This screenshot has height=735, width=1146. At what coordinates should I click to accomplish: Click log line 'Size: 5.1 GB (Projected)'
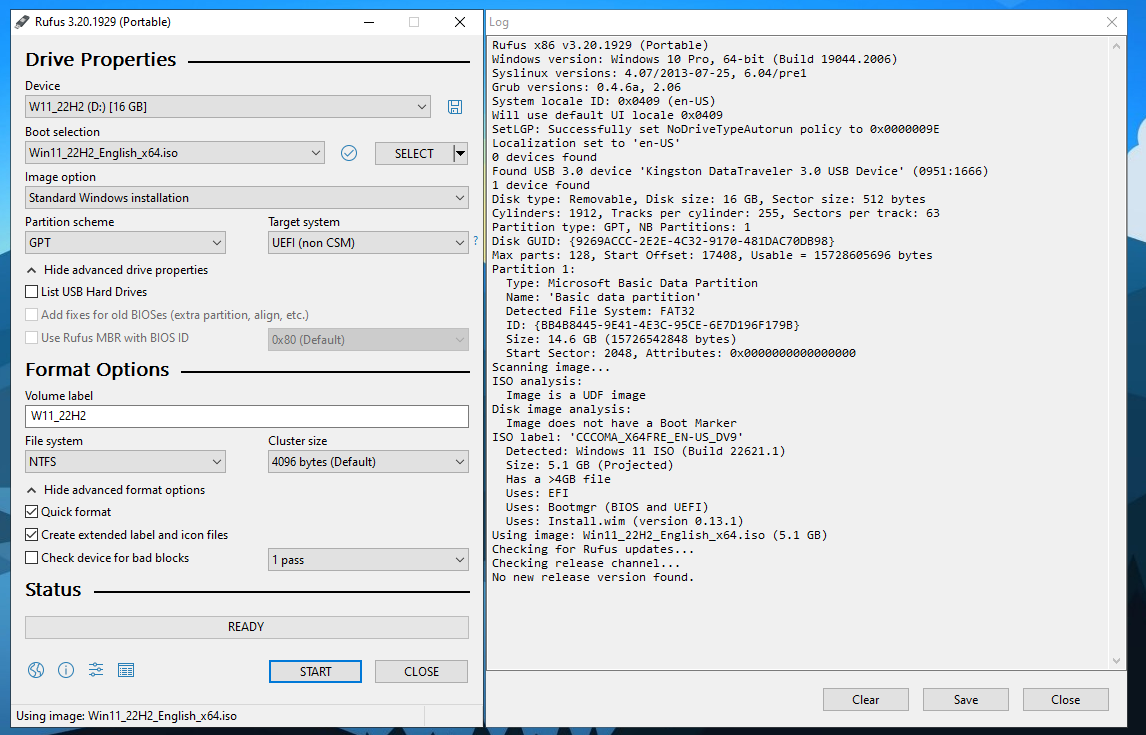(x=589, y=465)
